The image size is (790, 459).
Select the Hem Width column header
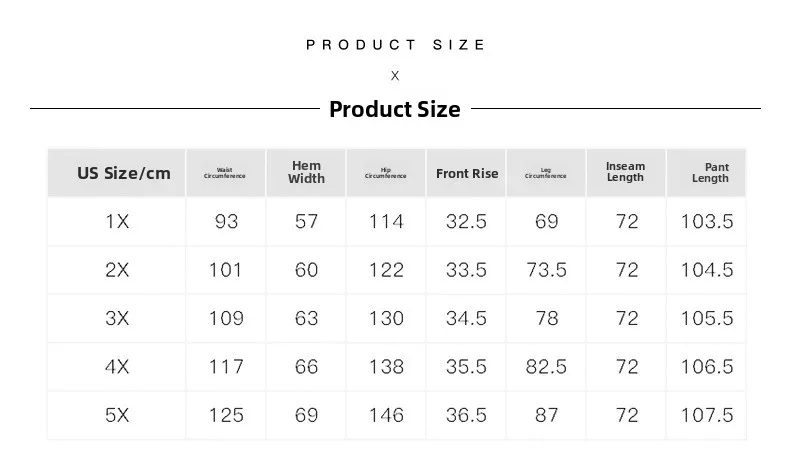[306, 173]
